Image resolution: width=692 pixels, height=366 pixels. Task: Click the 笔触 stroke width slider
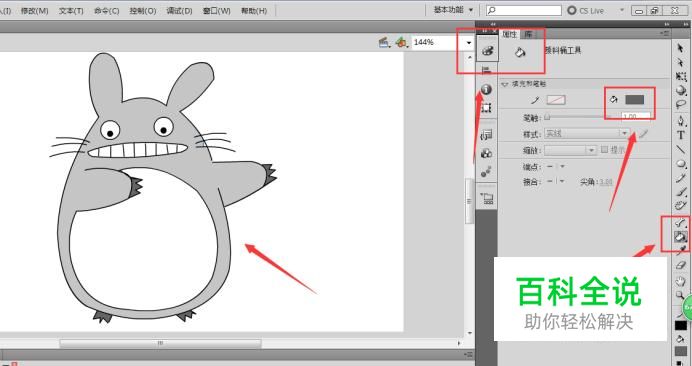click(577, 117)
